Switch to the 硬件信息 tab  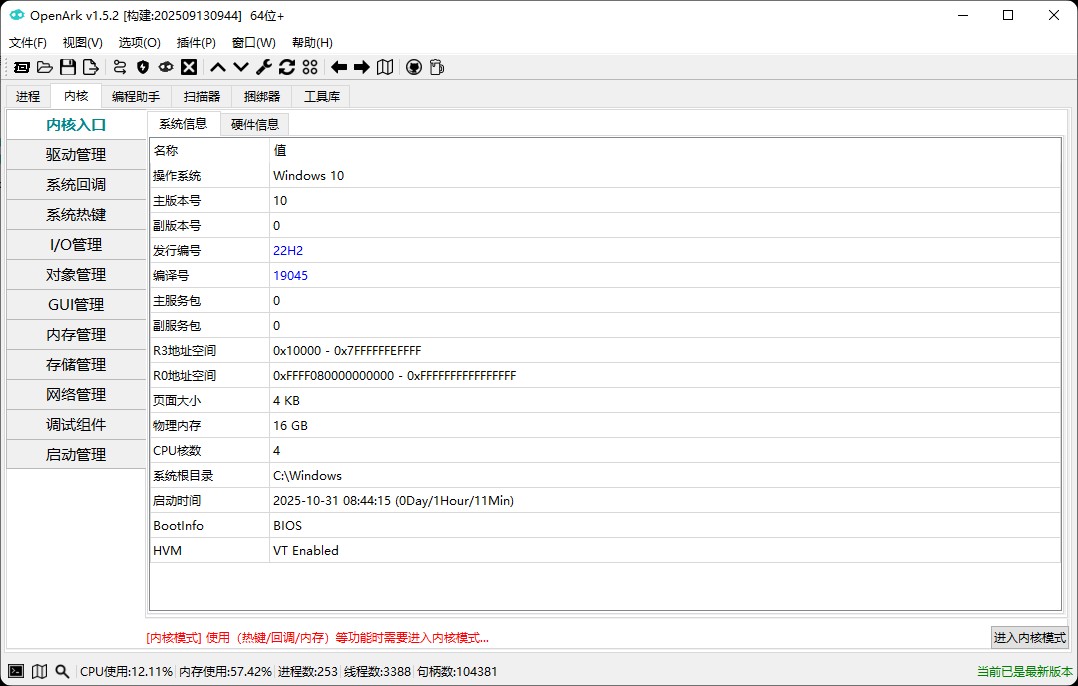254,124
